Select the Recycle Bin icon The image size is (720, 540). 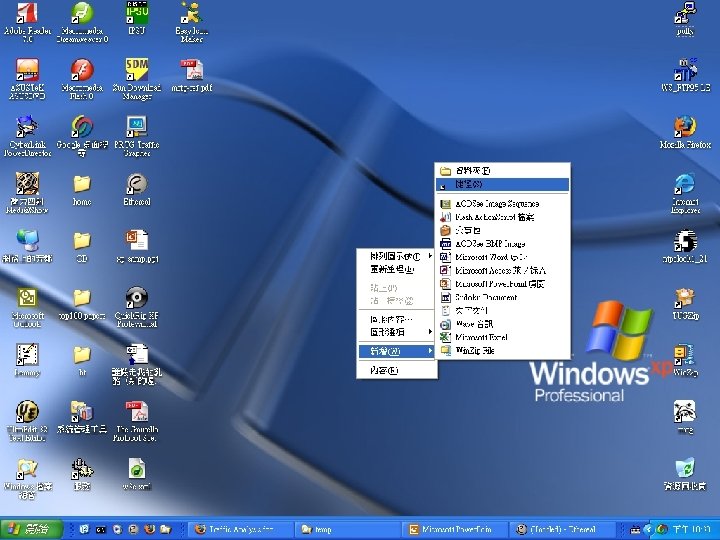pyautogui.click(x=685, y=474)
